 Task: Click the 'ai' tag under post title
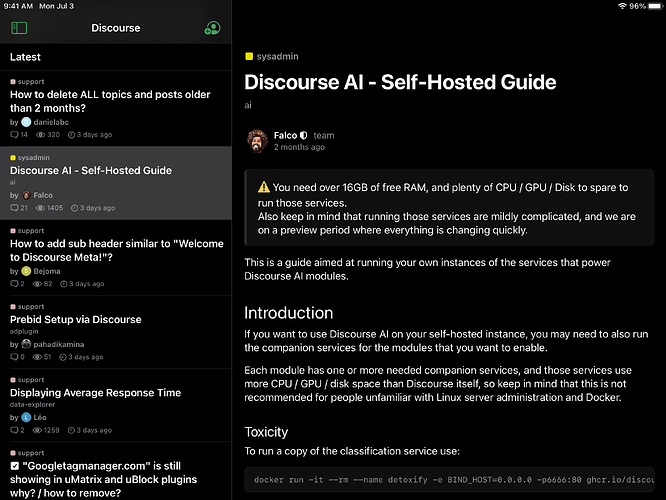[x=248, y=105]
